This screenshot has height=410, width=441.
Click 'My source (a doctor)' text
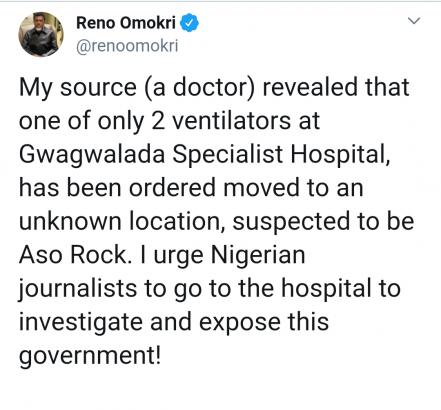tap(137, 88)
